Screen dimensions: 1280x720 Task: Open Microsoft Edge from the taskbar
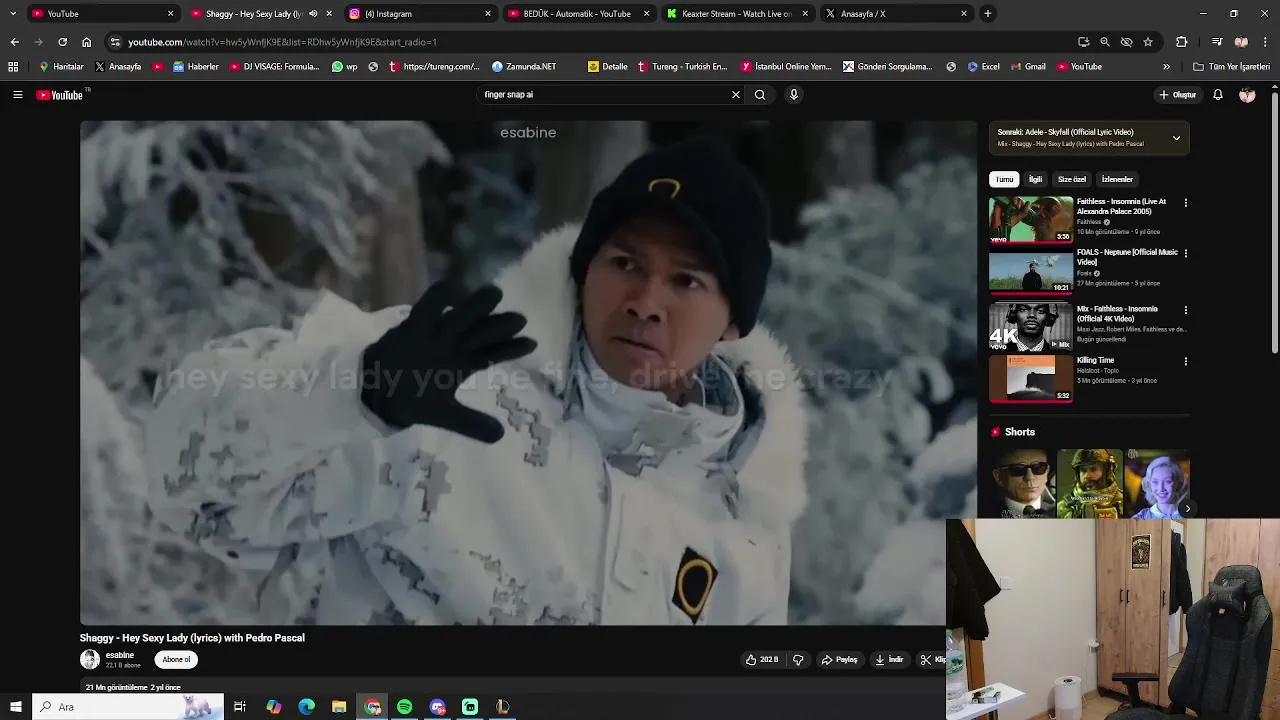[307, 707]
